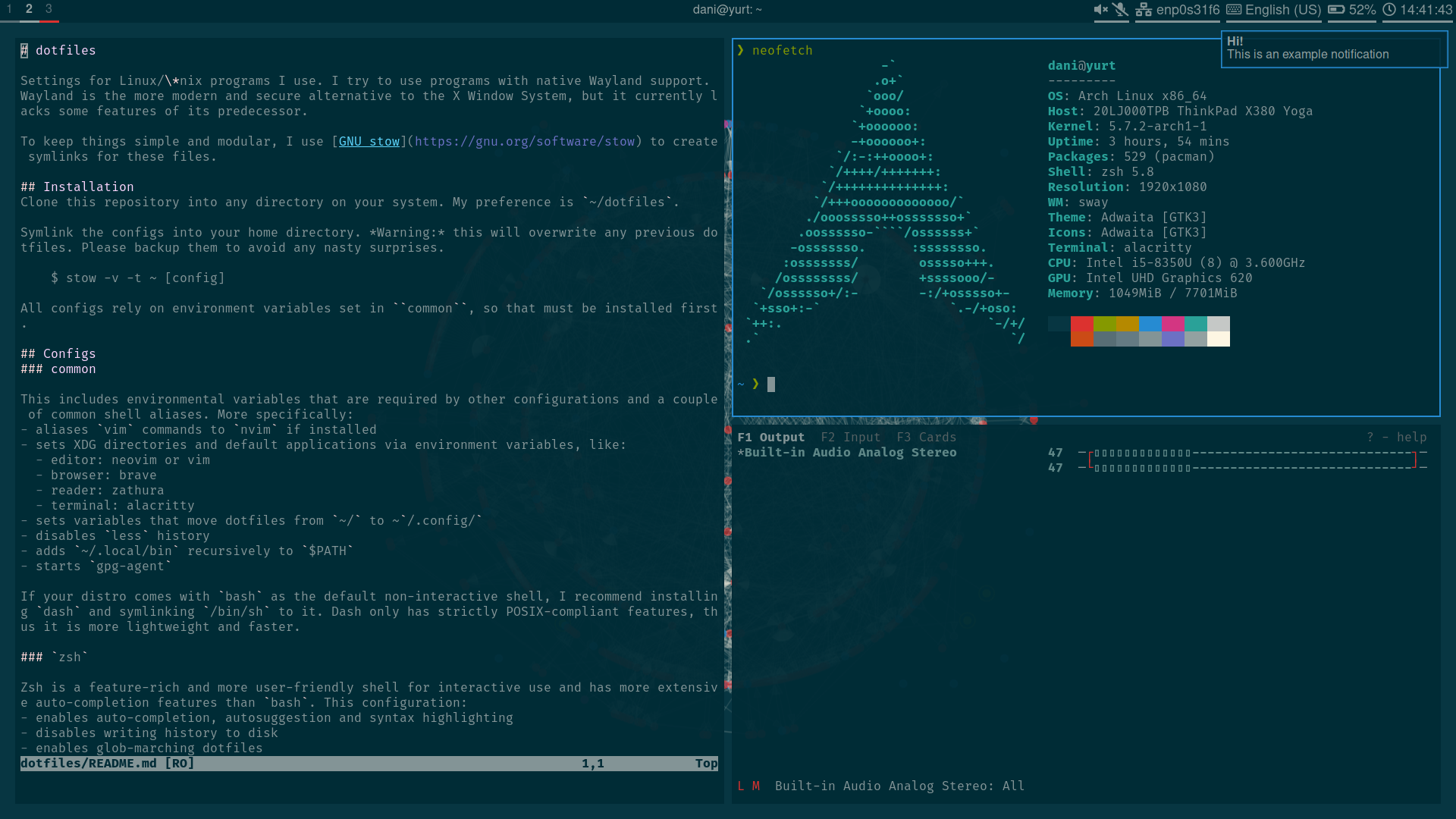Select the active workspace 2 indicator
This screenshot has width=1456, height=819.
pyautogui.click(x=29, y=9)
